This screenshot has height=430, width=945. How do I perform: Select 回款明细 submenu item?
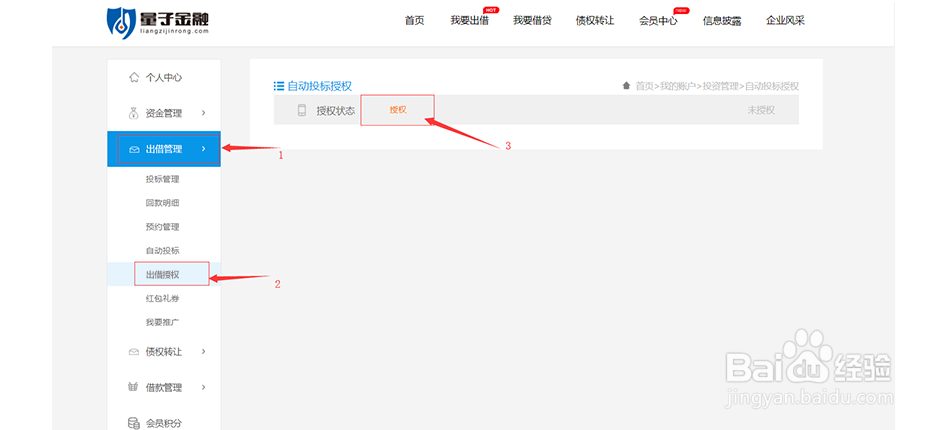point(162,203)
